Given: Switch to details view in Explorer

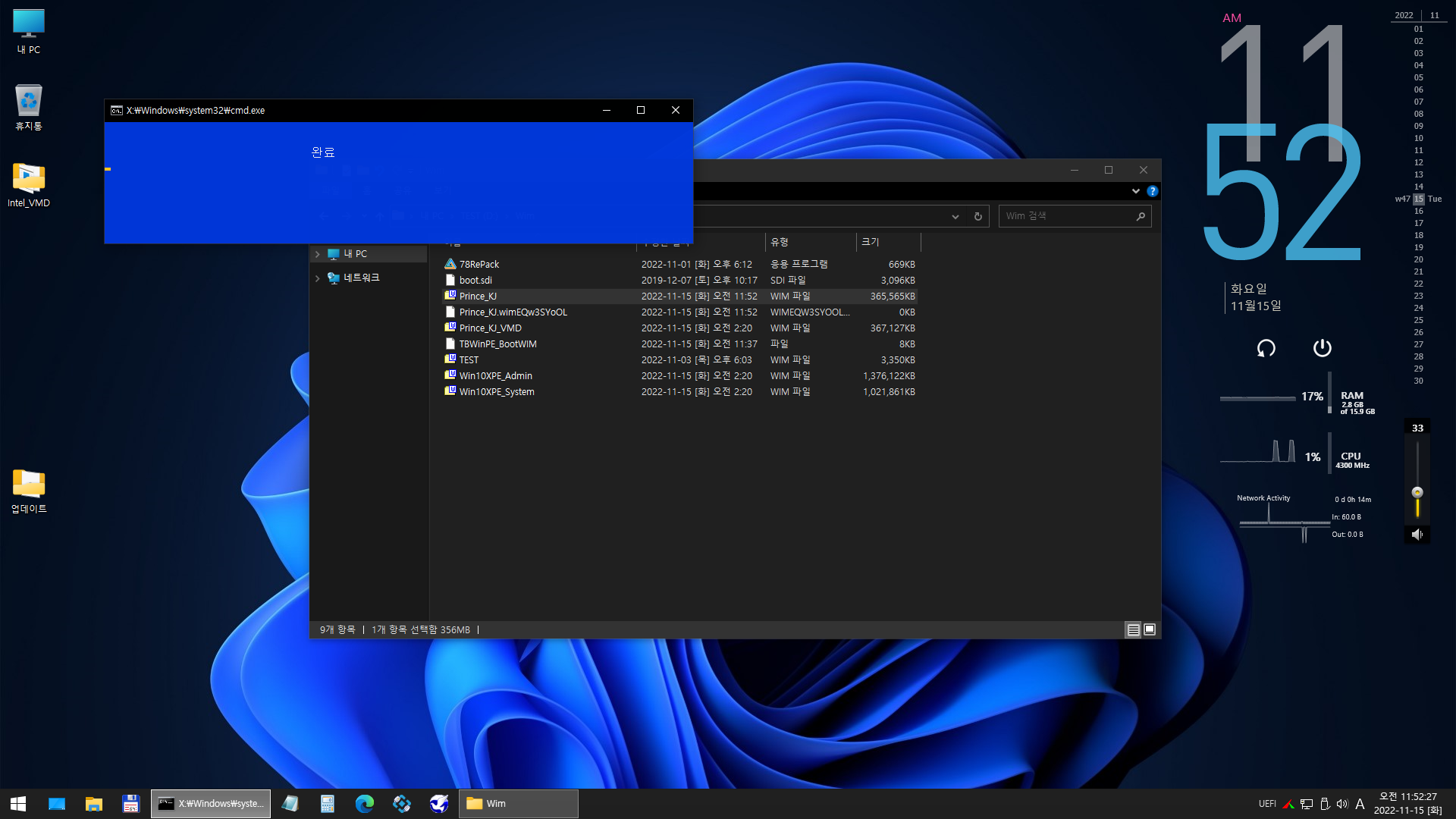Looking at the screenshot, I should click(1133, 630).
